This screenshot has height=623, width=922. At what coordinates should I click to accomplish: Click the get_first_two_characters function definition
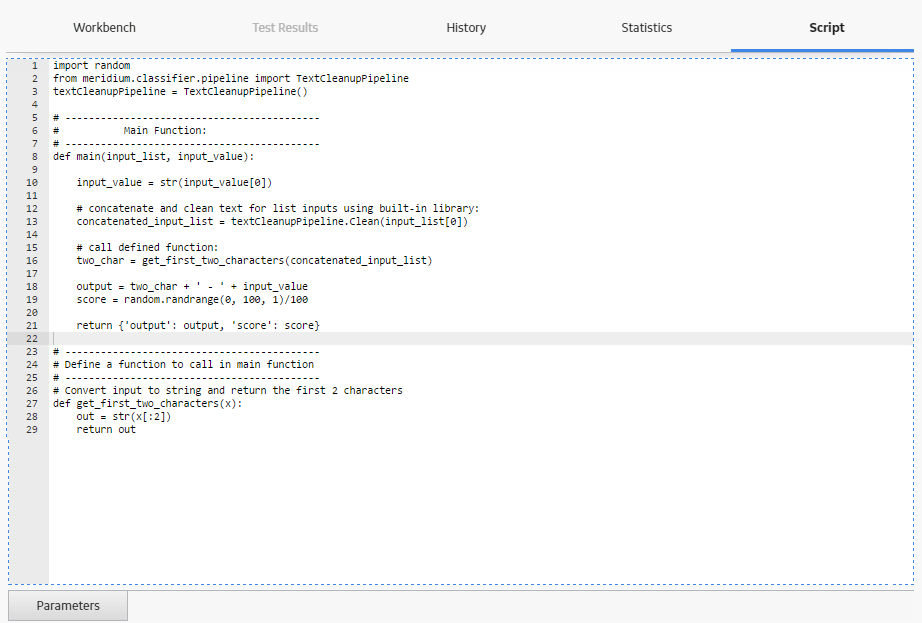[x=159, y=403]
